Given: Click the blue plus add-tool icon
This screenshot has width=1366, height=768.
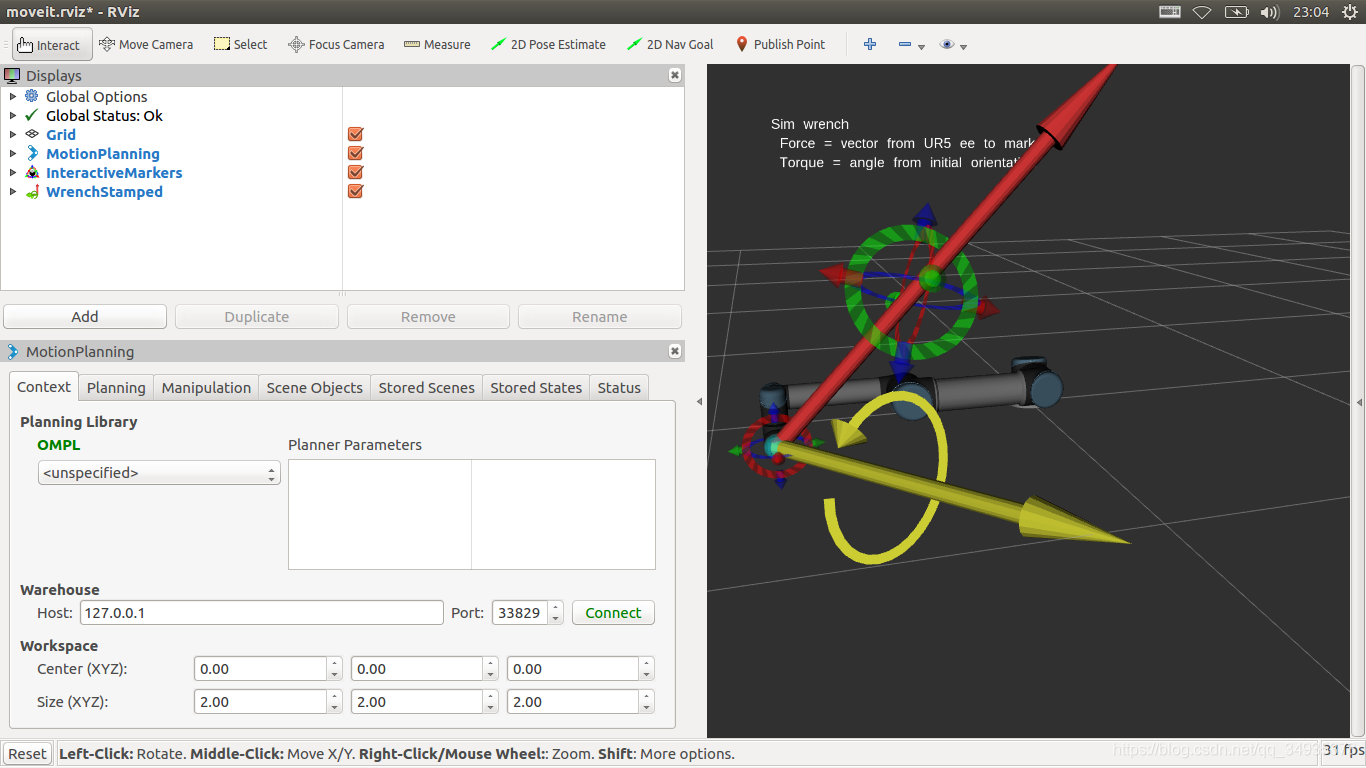Looking at the screenshot, I should click(870, 44).
